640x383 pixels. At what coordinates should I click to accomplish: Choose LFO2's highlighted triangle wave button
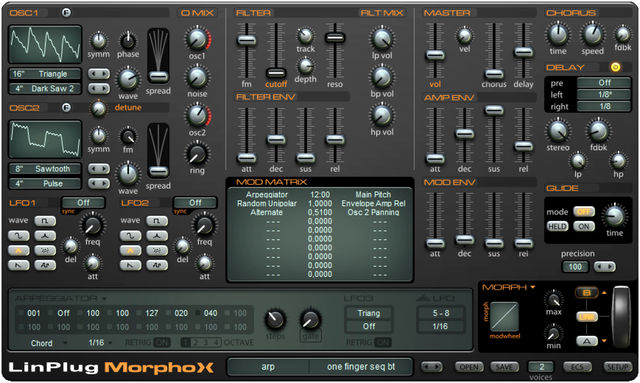131,251
